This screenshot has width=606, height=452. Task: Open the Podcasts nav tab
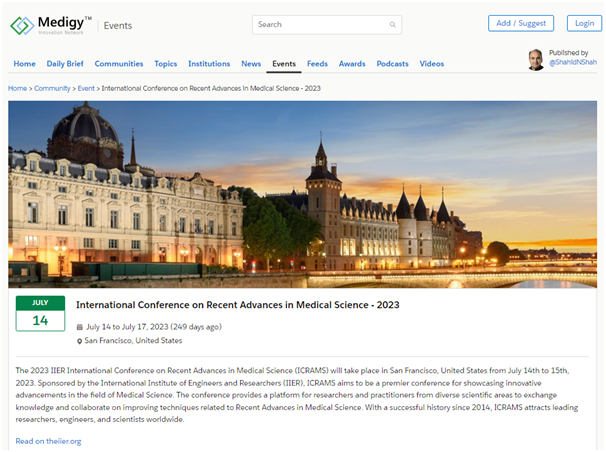point(392,64)
